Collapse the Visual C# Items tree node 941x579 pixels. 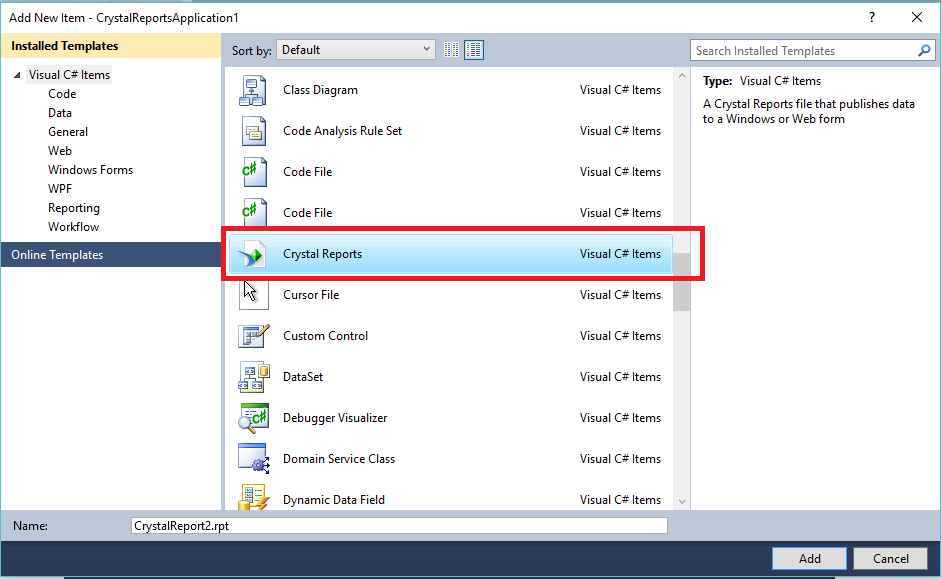point(17,75)
